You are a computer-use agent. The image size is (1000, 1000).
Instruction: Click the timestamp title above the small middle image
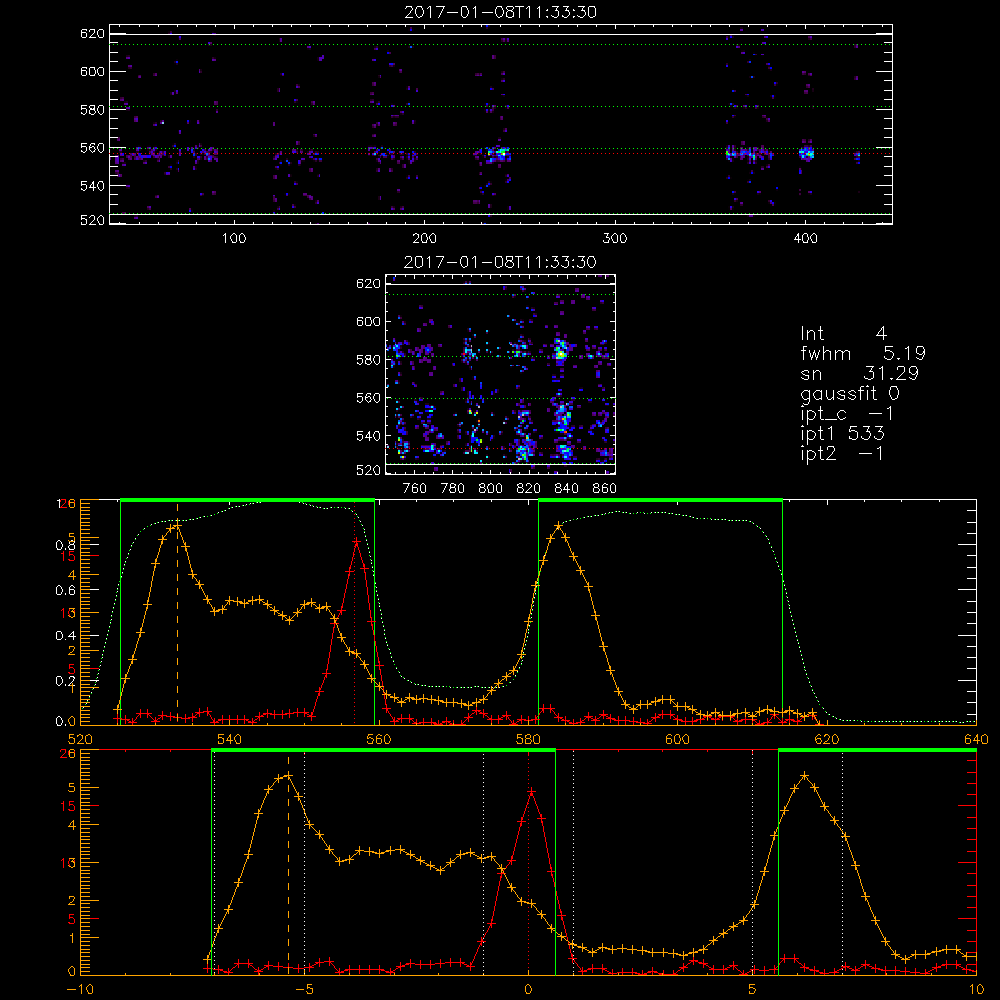[x=500, y=262]
